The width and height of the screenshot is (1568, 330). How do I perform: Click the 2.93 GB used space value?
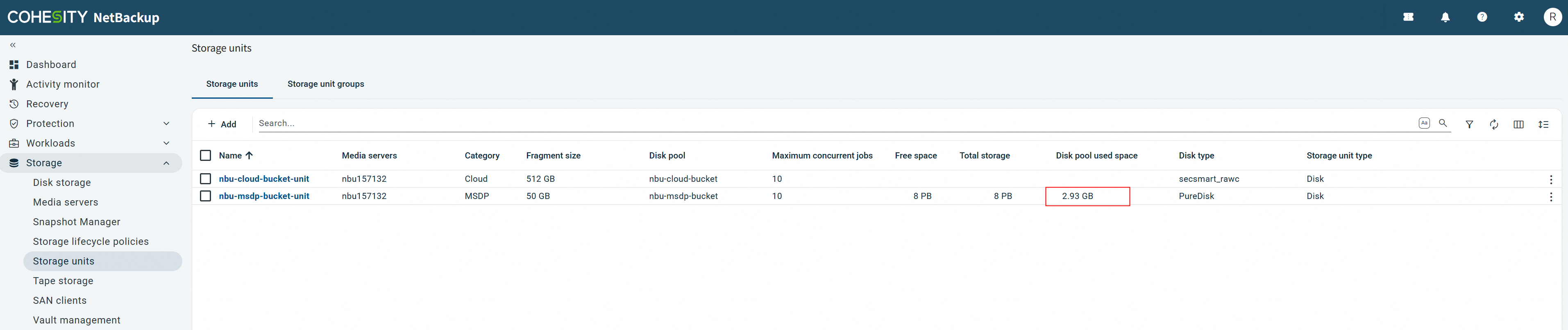coord(1078,196)
